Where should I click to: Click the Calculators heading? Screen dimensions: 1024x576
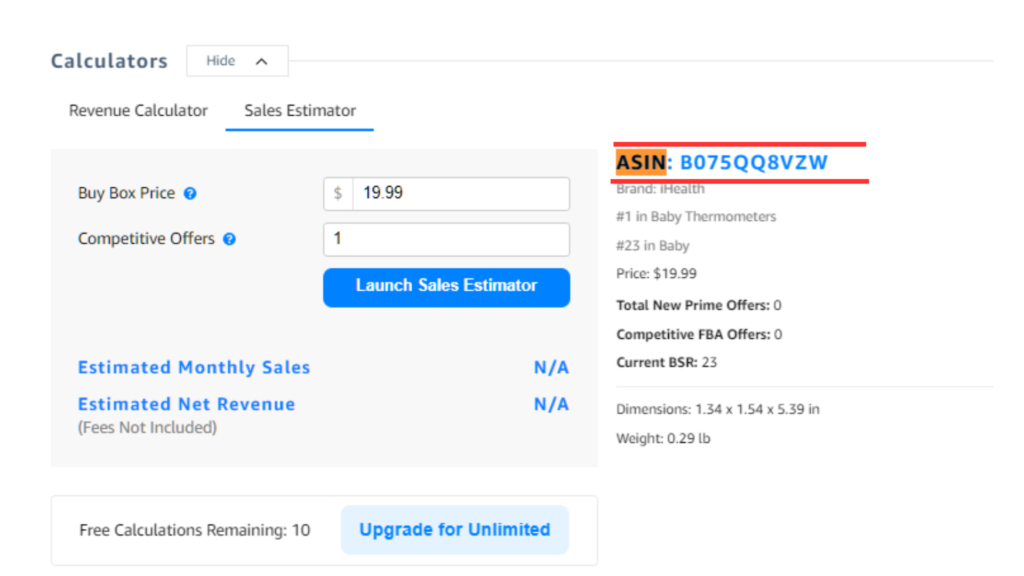(109, 60)
